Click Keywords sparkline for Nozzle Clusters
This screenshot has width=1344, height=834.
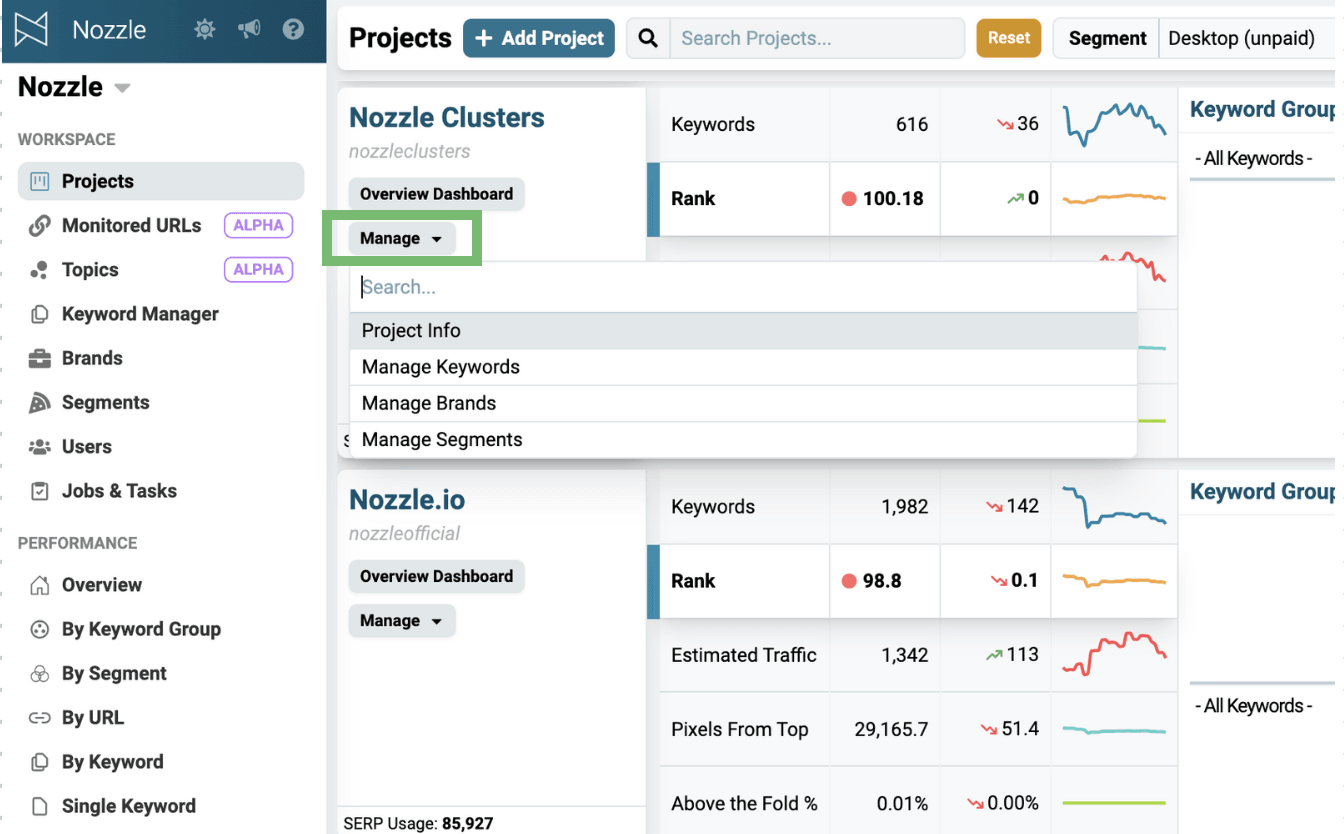[1114, 124]
